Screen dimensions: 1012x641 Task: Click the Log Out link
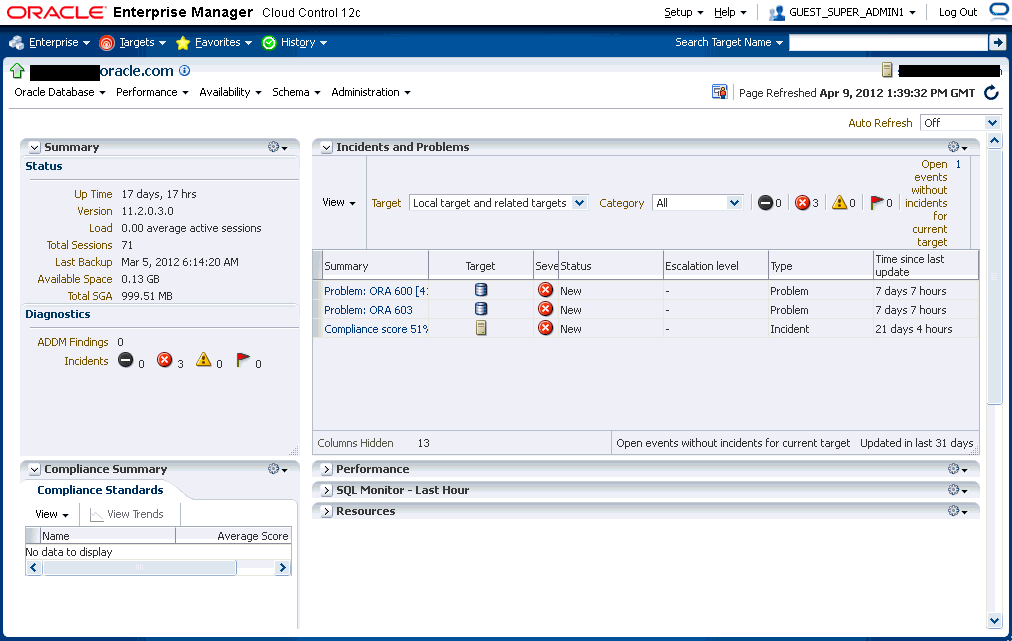tap(958, 12)
